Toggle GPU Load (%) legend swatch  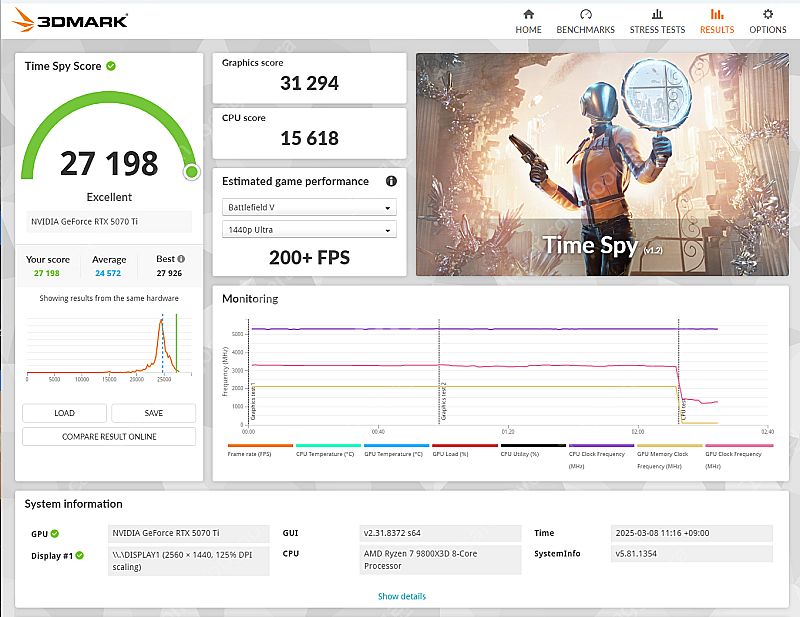(465, 446)
